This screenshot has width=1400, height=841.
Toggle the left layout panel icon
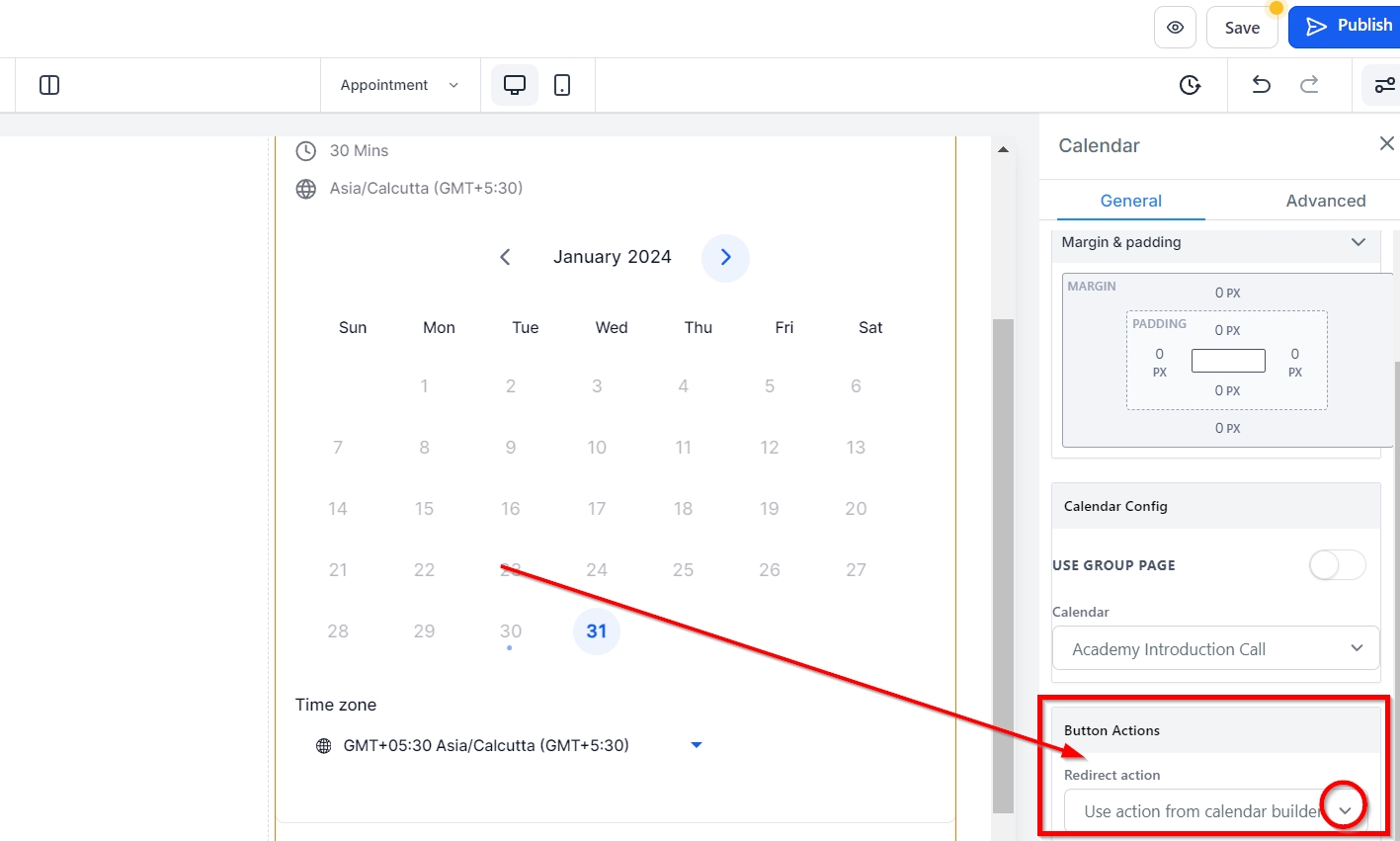click(49, 85)
